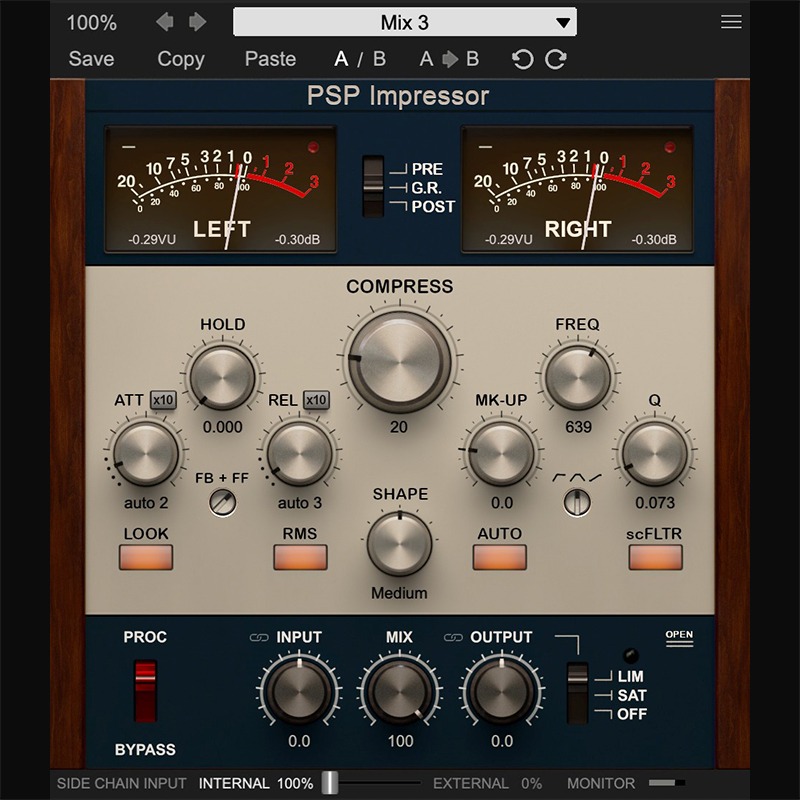Click the Q value 0.073

point(655,503)
